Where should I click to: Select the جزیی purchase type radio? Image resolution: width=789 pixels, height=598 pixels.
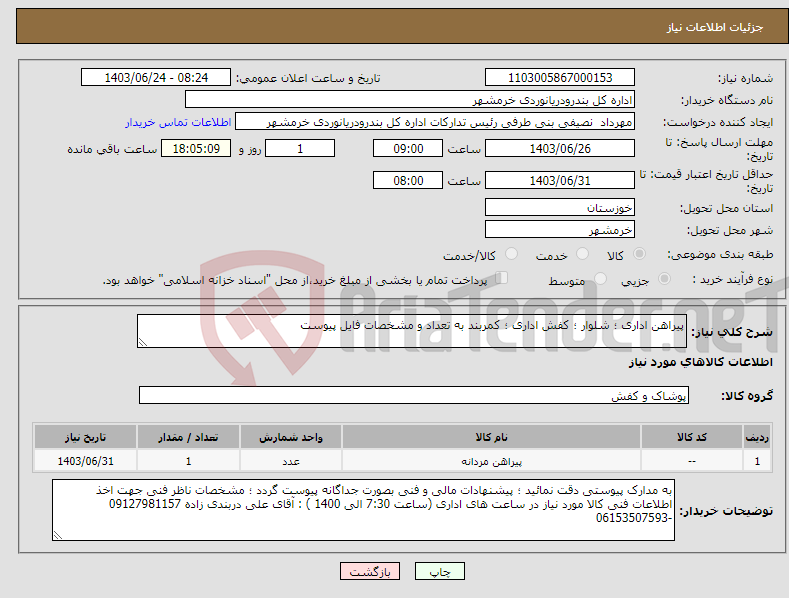(x=664, y=278)
